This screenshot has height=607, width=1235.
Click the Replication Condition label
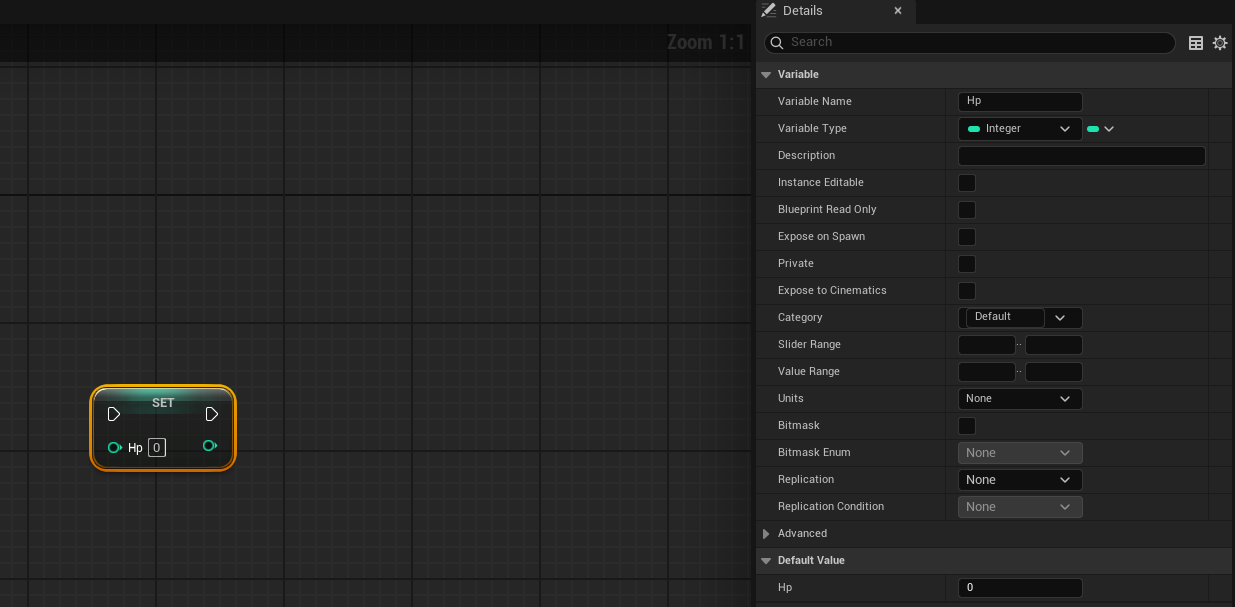pyautogui.click(x=831, y=507)
